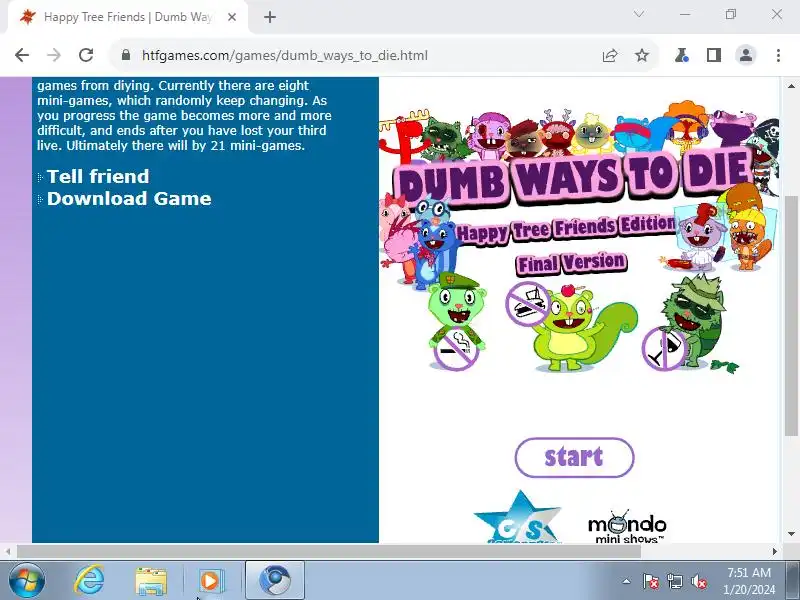Open a new tab with plus button
The height and width of the screenshot is (600, 800).
point(270,17)
